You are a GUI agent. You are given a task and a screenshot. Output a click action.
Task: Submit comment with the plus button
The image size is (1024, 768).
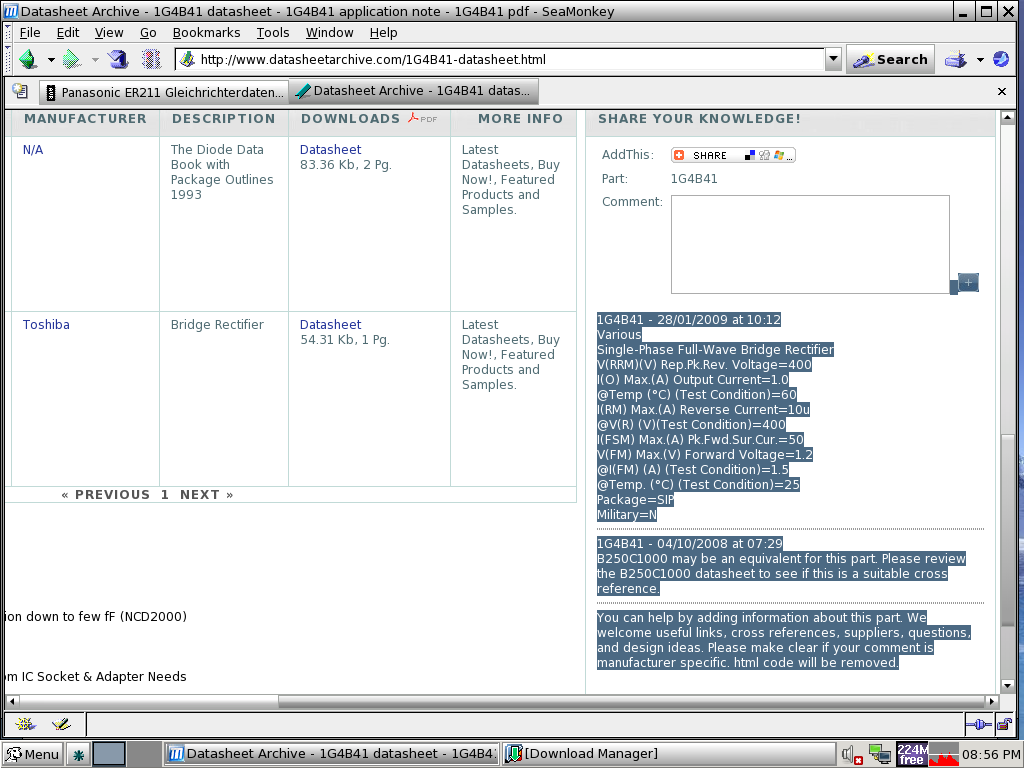click(968, 282)
